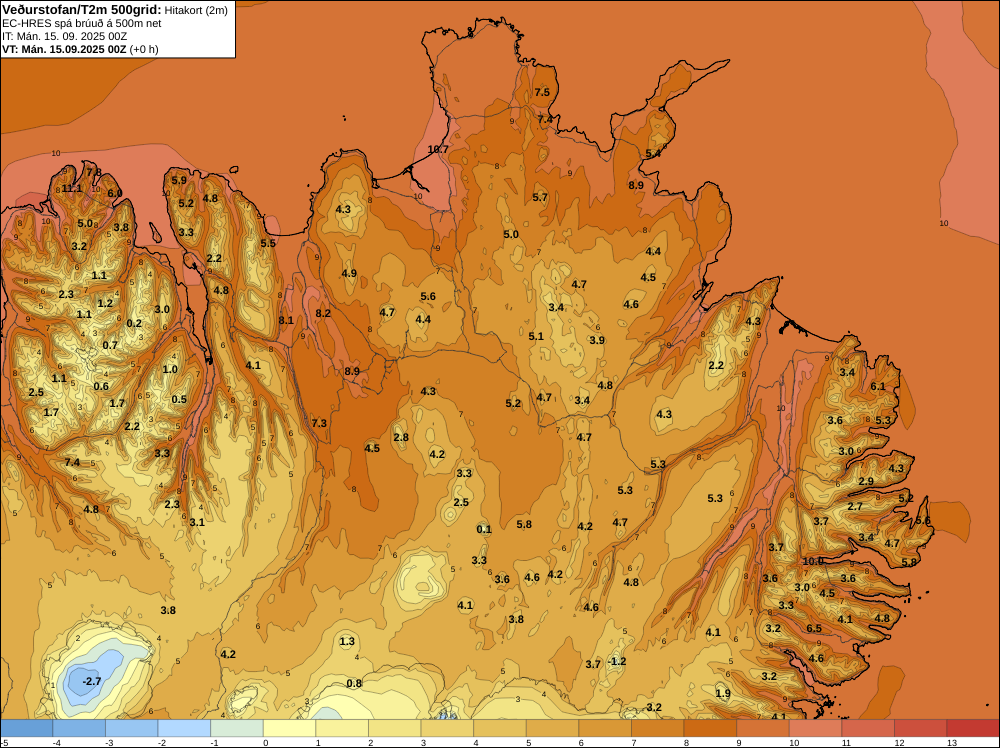Select the 4.9 temperature label
Image resolution: width=1000 pixels, height=748 pixels.
coord(349,274)
